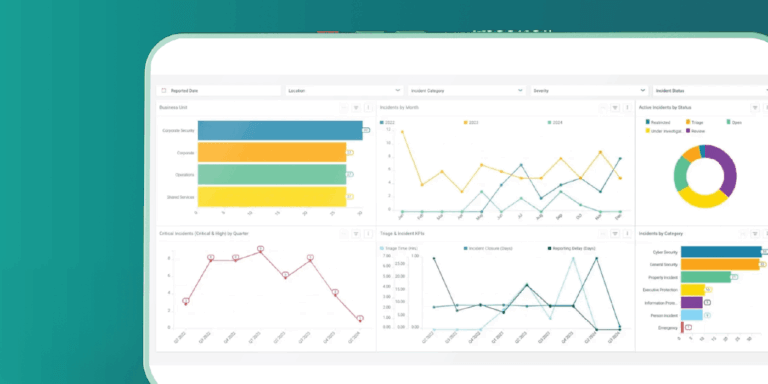The image size is (768, 384).
Task: Click the calendar icon in Reported Date
Action: click(x=164, y=91)
